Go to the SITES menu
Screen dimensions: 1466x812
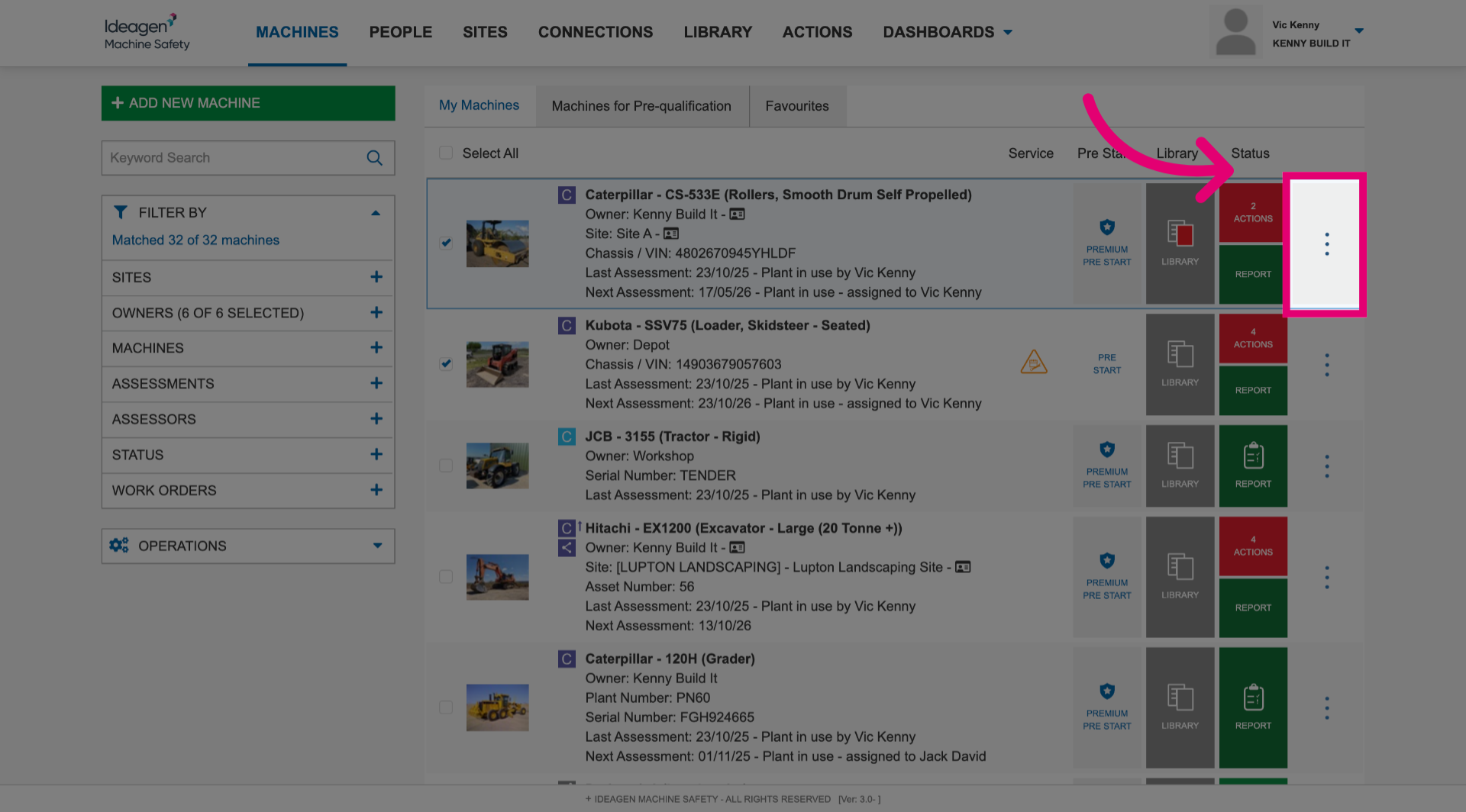pyautogui.click(x=485, y=32)
